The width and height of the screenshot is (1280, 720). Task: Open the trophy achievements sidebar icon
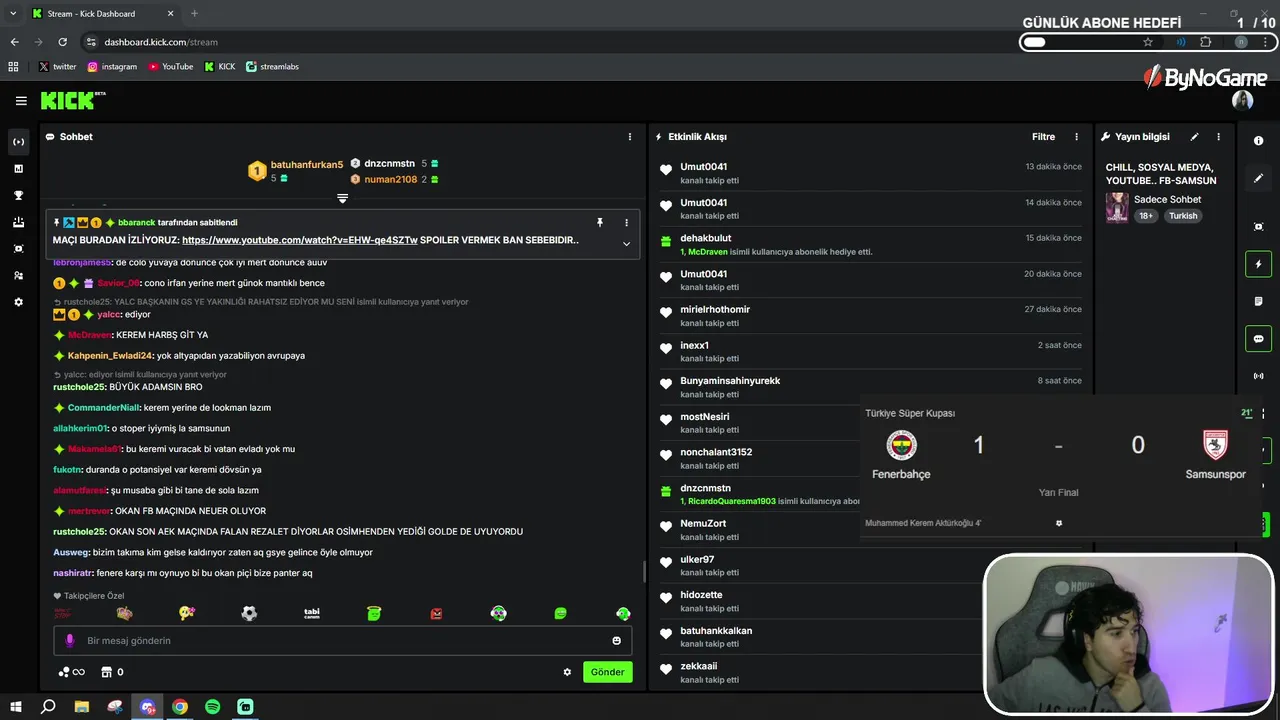[18, 195]
